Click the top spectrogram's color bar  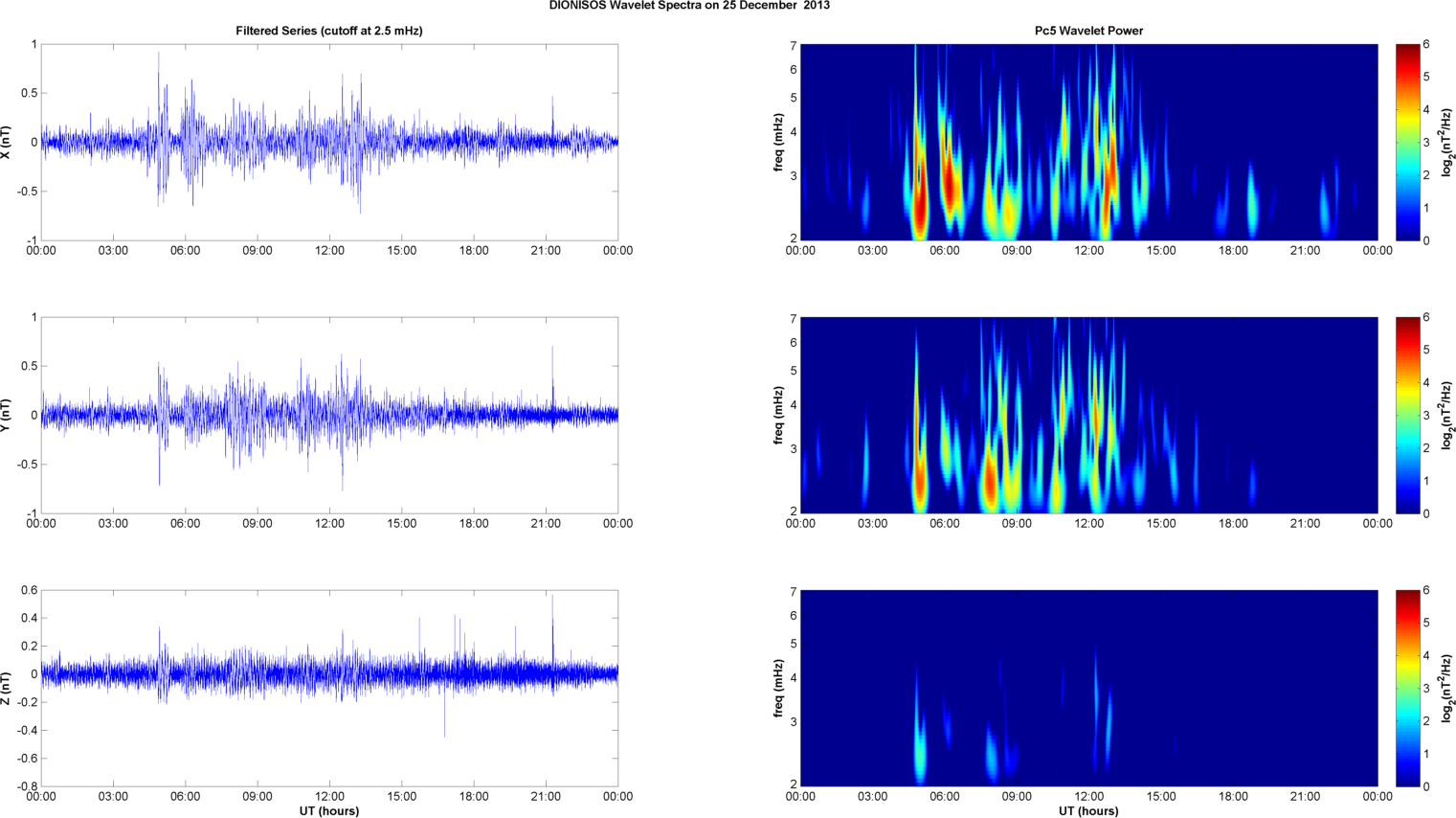[x=1407, y=142]
